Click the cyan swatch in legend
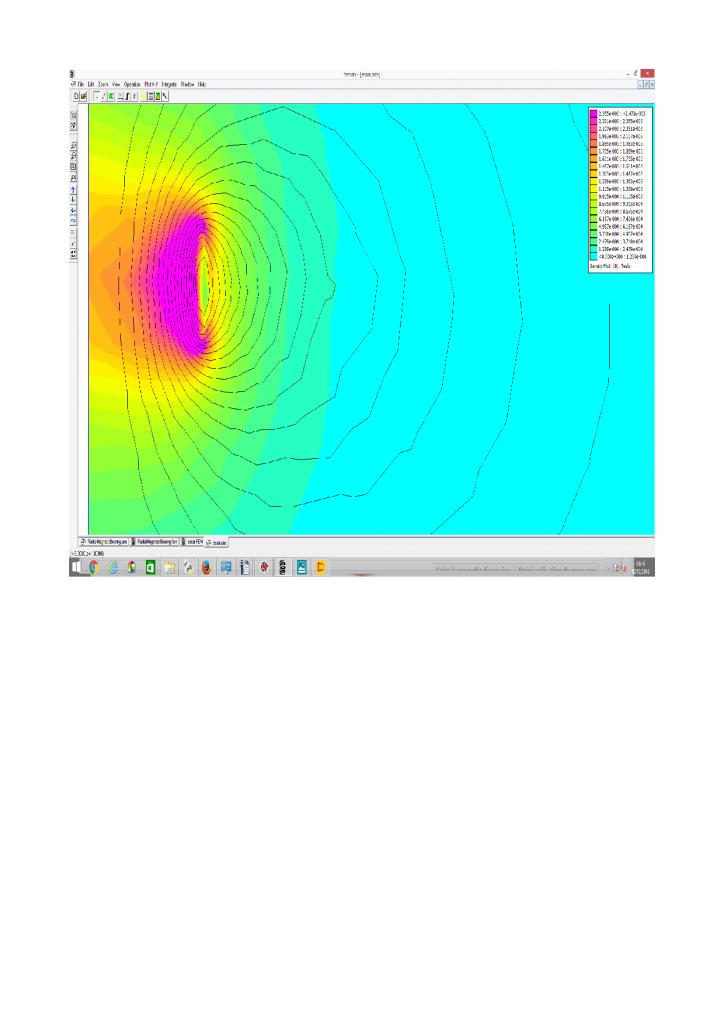The width and height of the screenshot is (724, 1024). point(593,257)
